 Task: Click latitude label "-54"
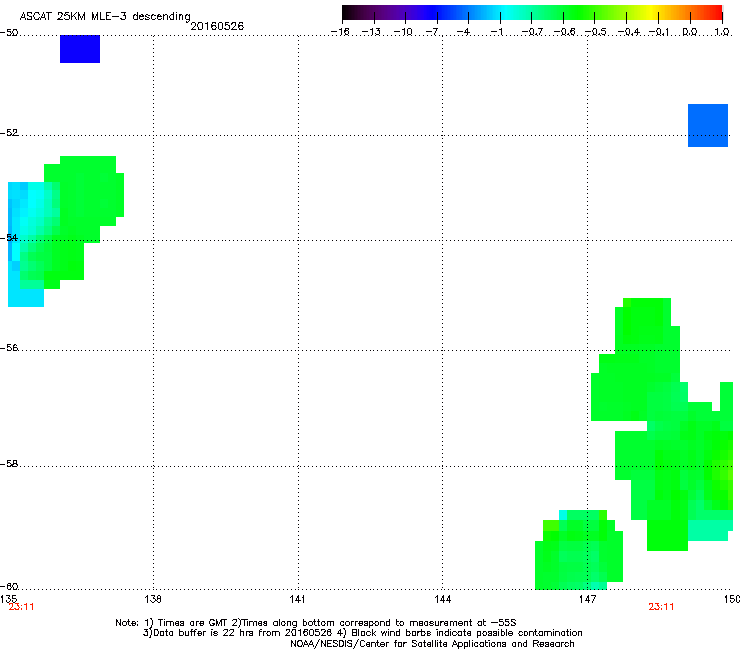[x=9, y=237]
